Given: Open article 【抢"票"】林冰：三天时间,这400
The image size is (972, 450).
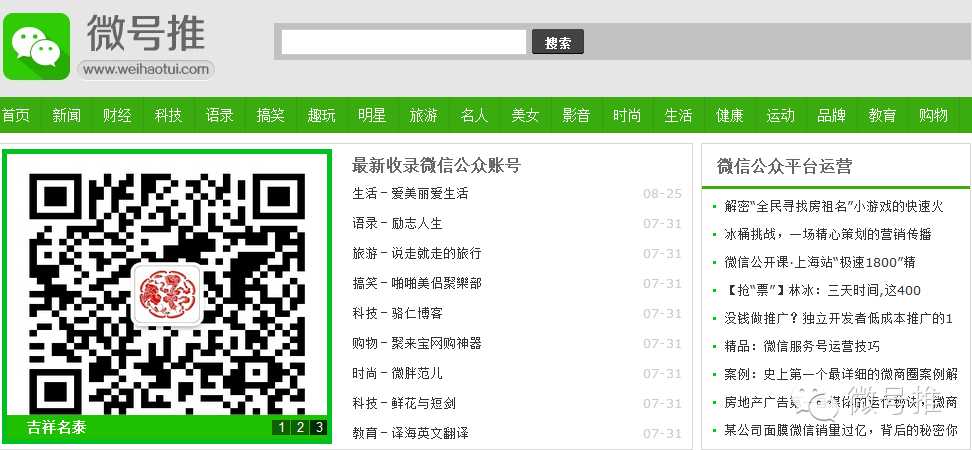Looking at the screenshot, I should pos(823,290).
